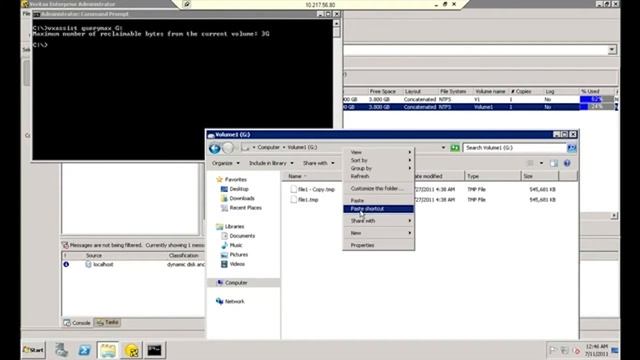
Task: Select the file1 - Copy.tmp file
Action: pyautogui.click(x=312, y=189)
